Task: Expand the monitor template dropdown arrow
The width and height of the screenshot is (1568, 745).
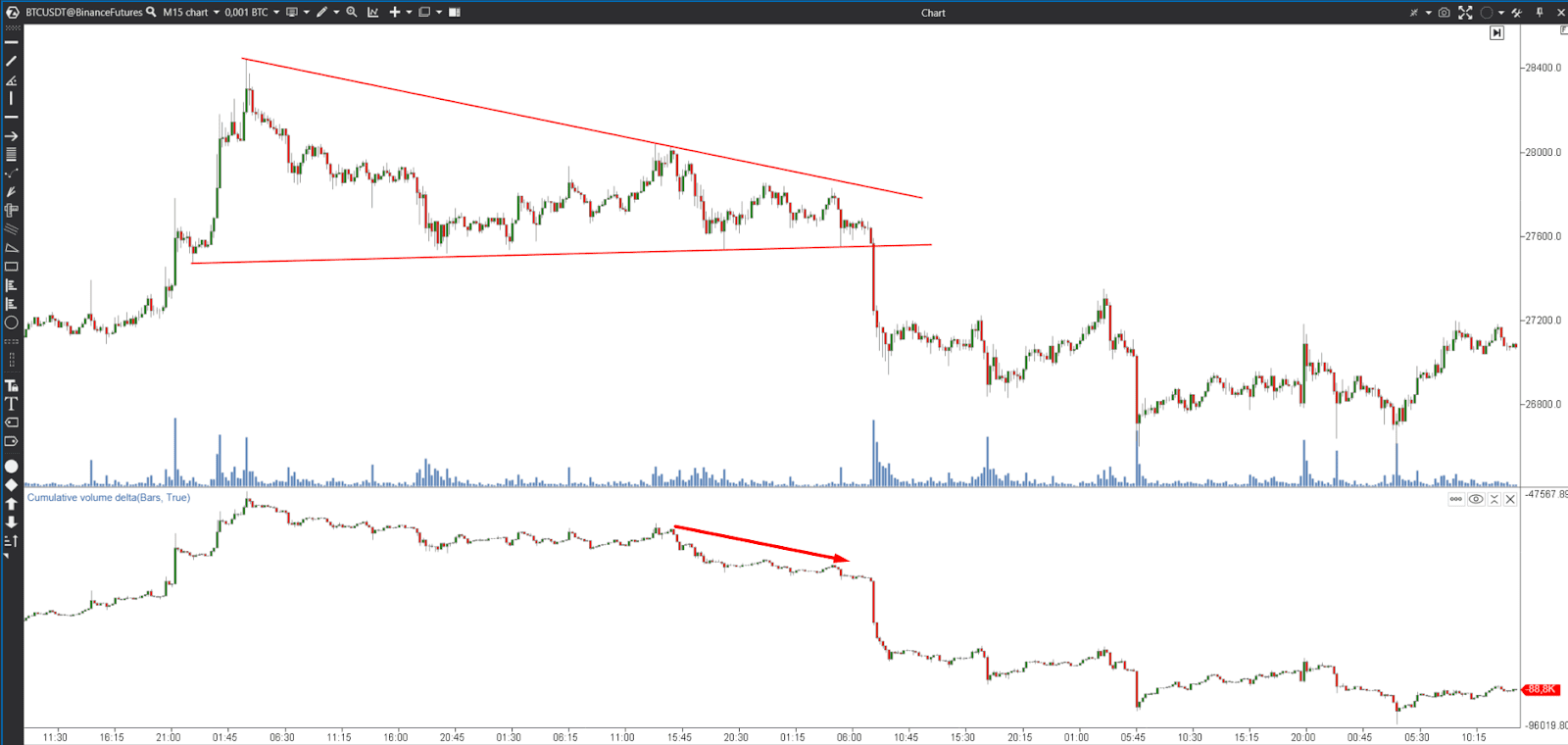Action: point(306,12)
